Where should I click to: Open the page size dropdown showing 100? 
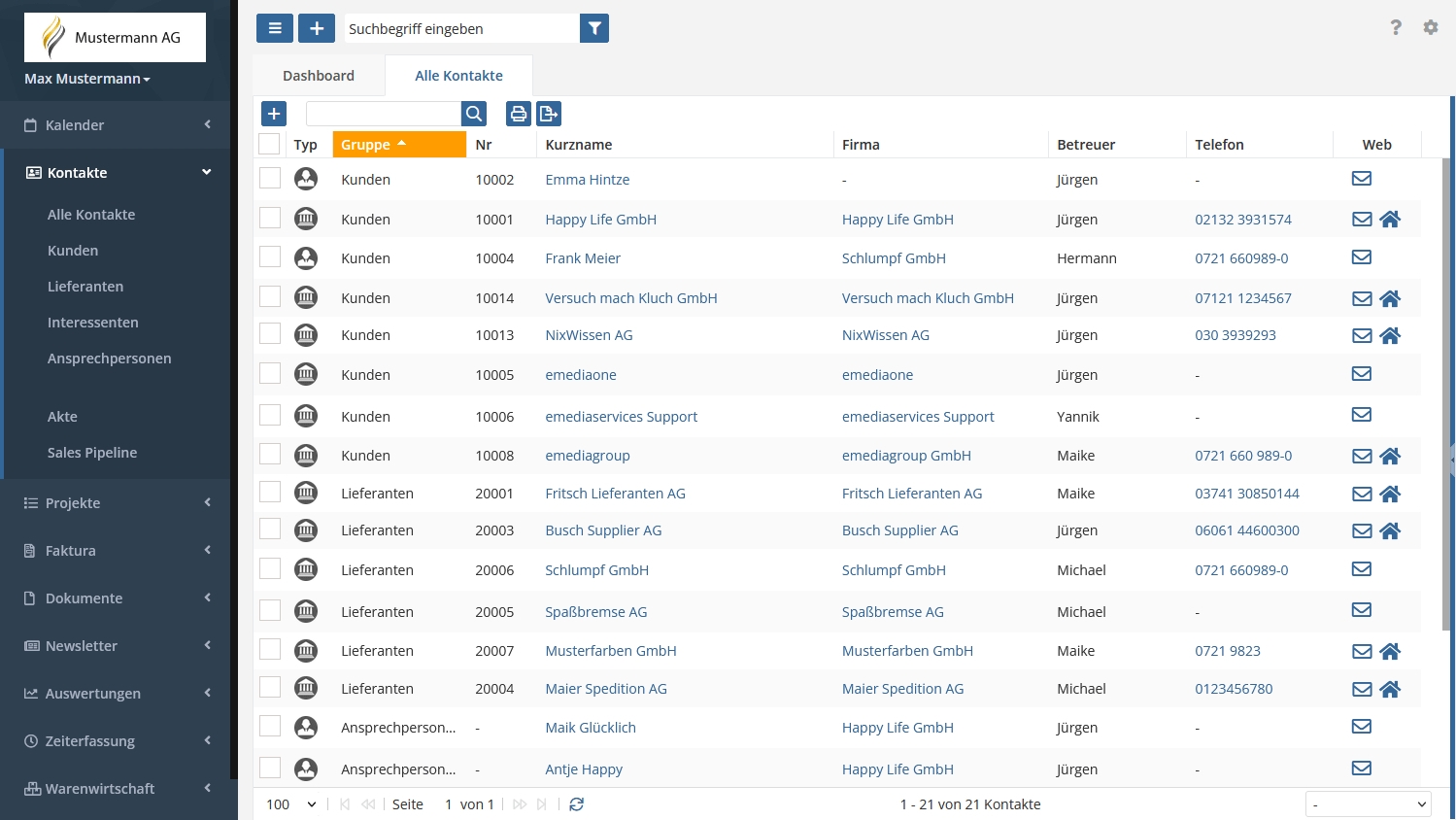[x=291, y=804]
